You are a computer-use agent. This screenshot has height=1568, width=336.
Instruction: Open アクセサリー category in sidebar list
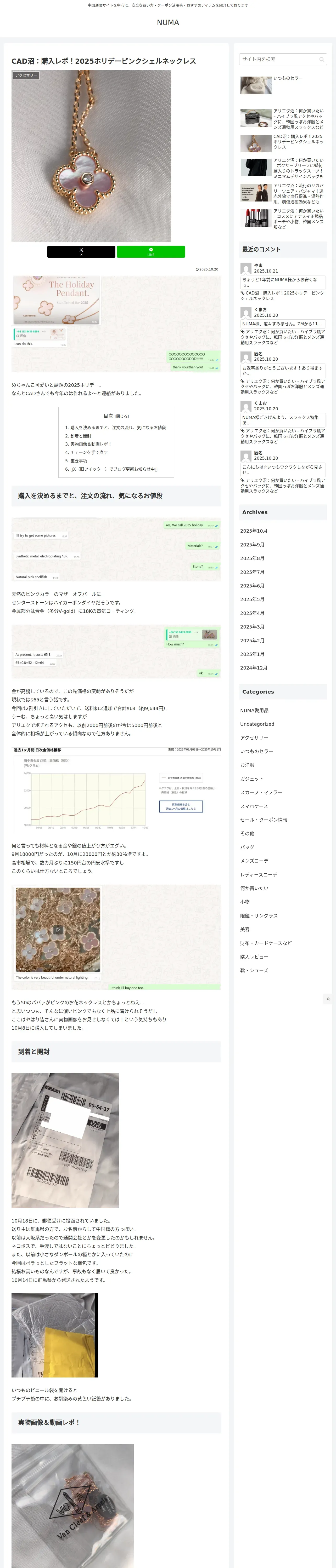(x=254, y=738)
